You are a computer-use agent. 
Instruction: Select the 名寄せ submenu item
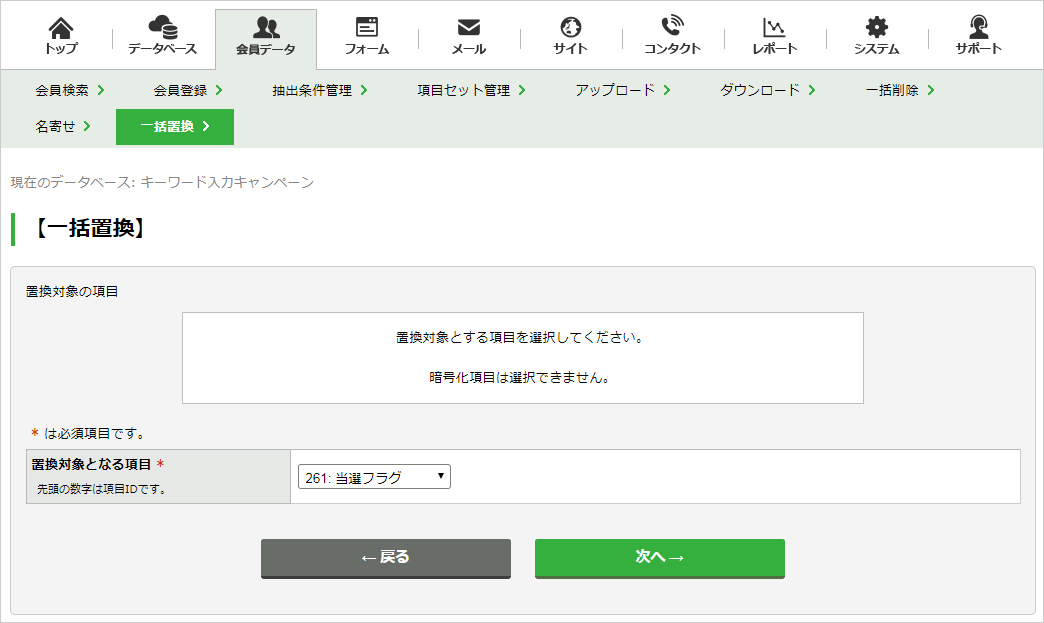click(63, 126)
